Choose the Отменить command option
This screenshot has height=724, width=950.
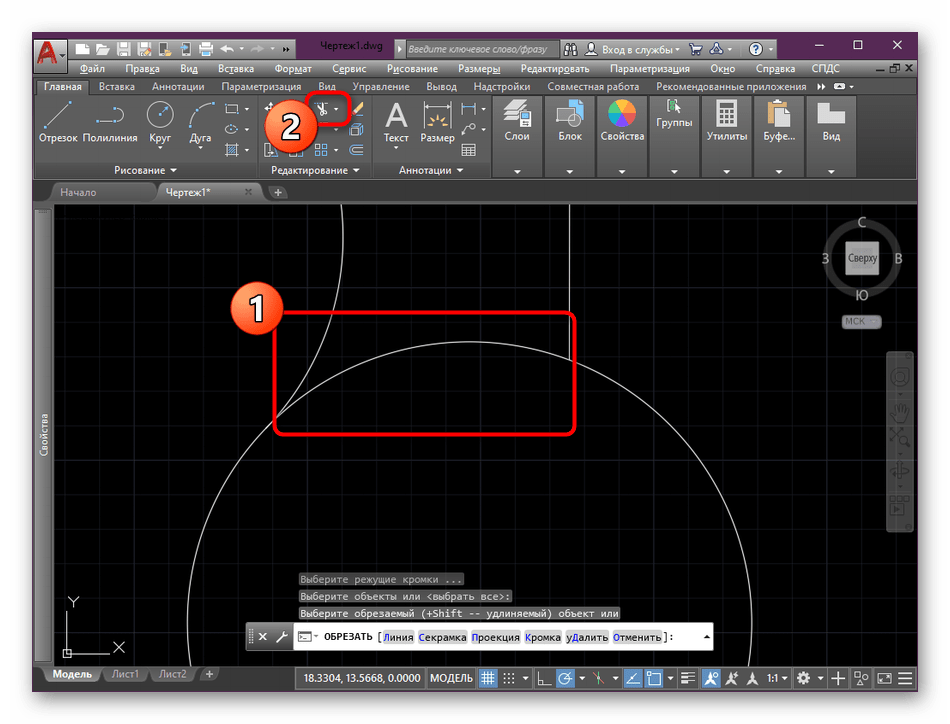(636, 637)
